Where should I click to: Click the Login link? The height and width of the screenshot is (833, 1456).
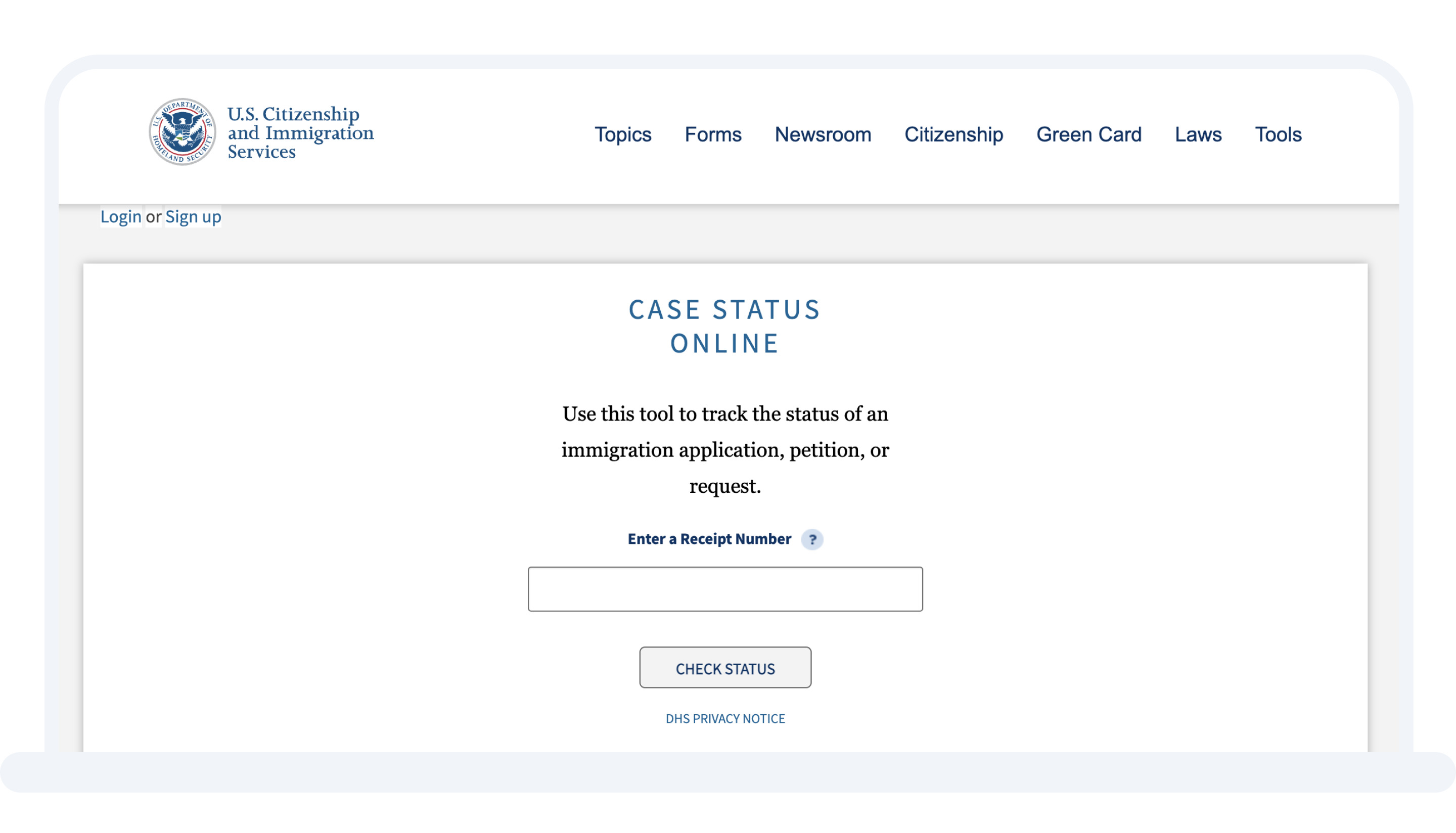click(x=121, y=216)
